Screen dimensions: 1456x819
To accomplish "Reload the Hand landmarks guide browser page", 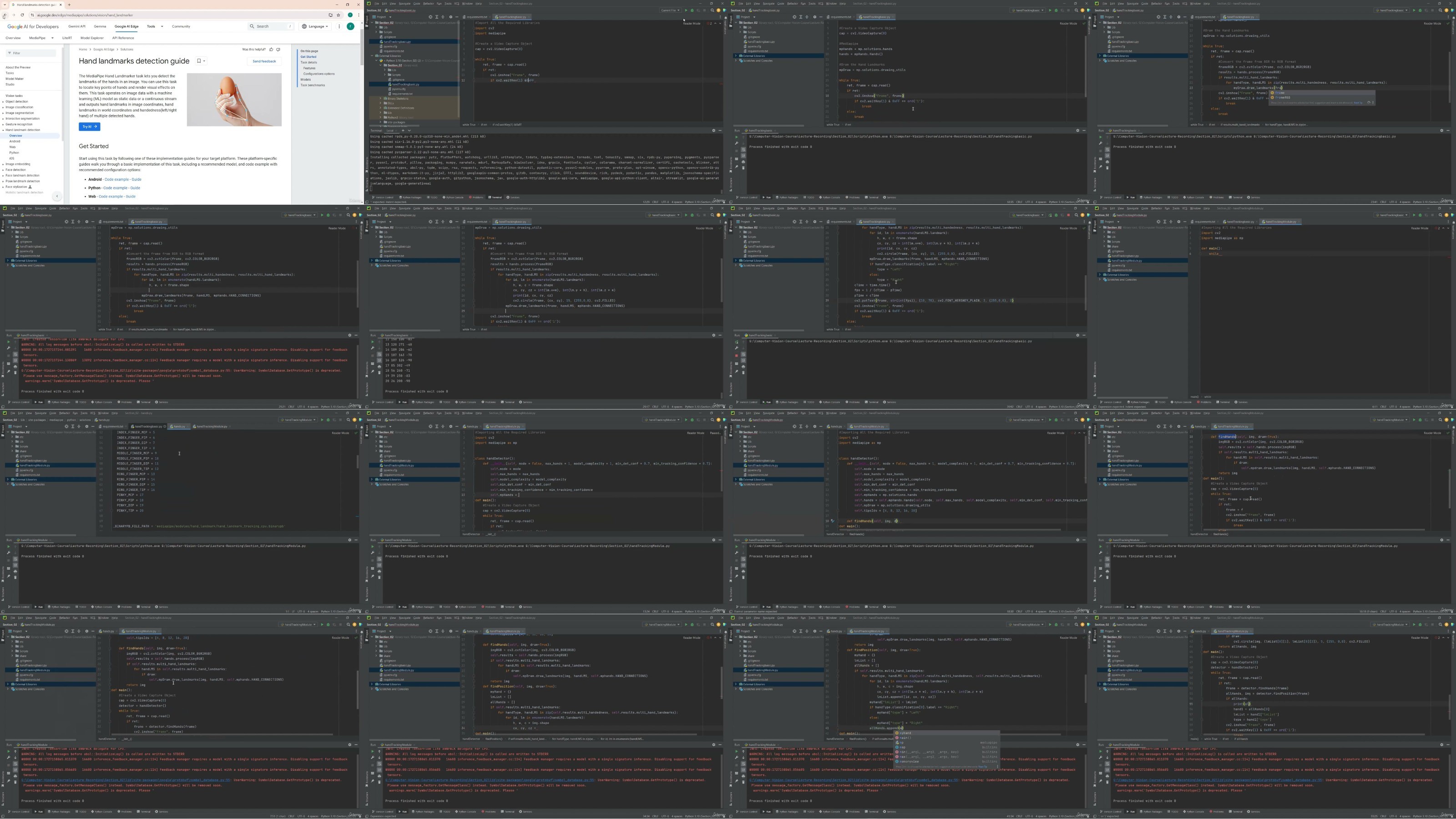I will coord(22,15).
